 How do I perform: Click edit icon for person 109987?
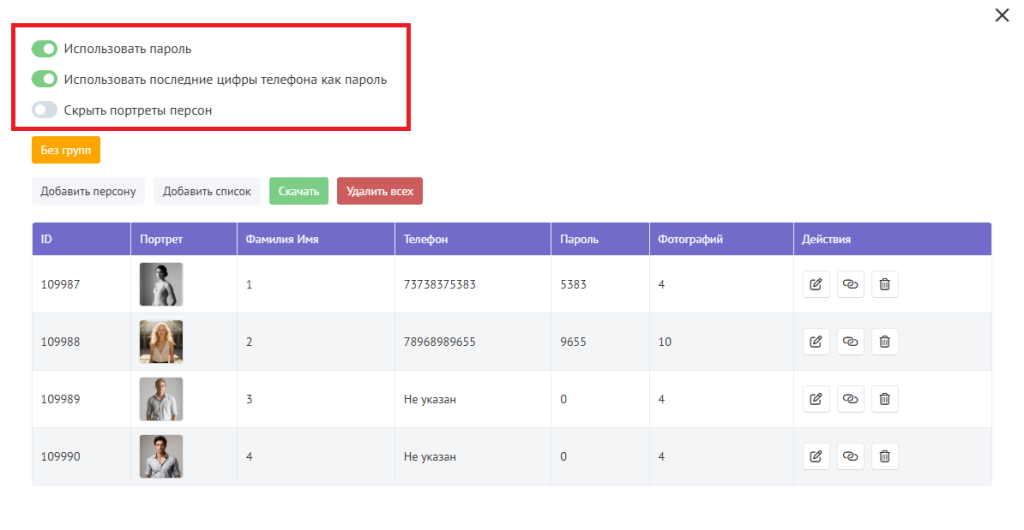click(816, 285)
